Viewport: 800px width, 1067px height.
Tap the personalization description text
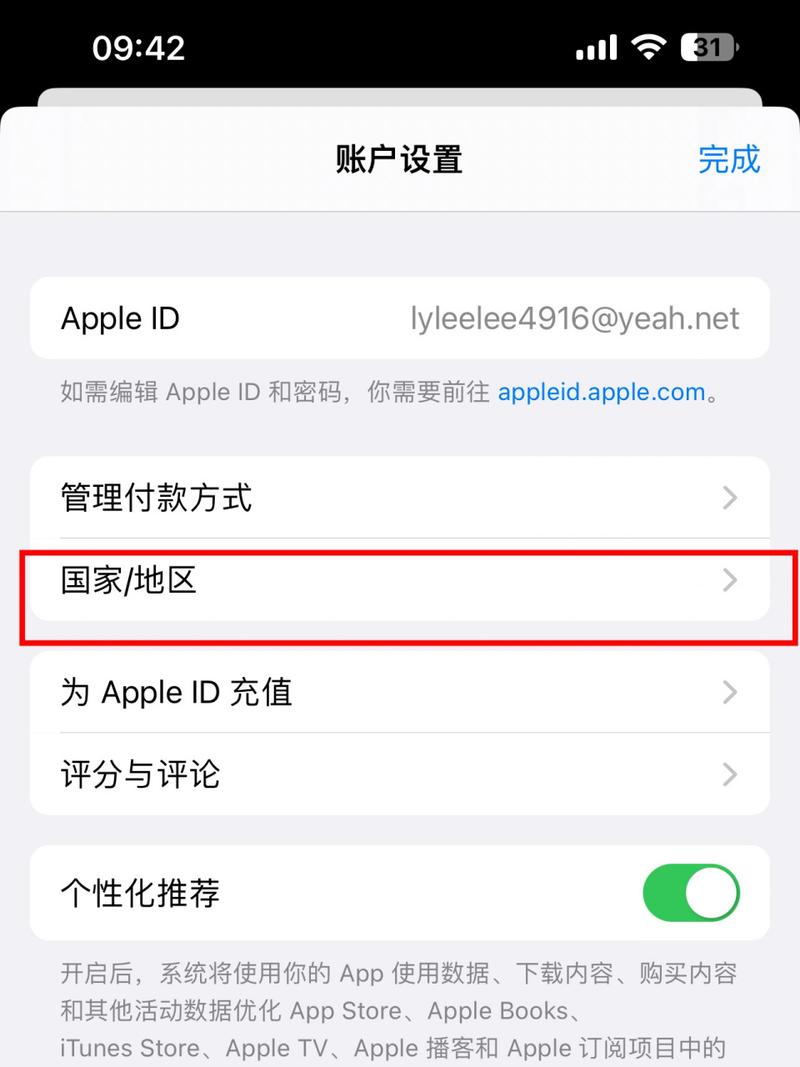pos(399,1011)
